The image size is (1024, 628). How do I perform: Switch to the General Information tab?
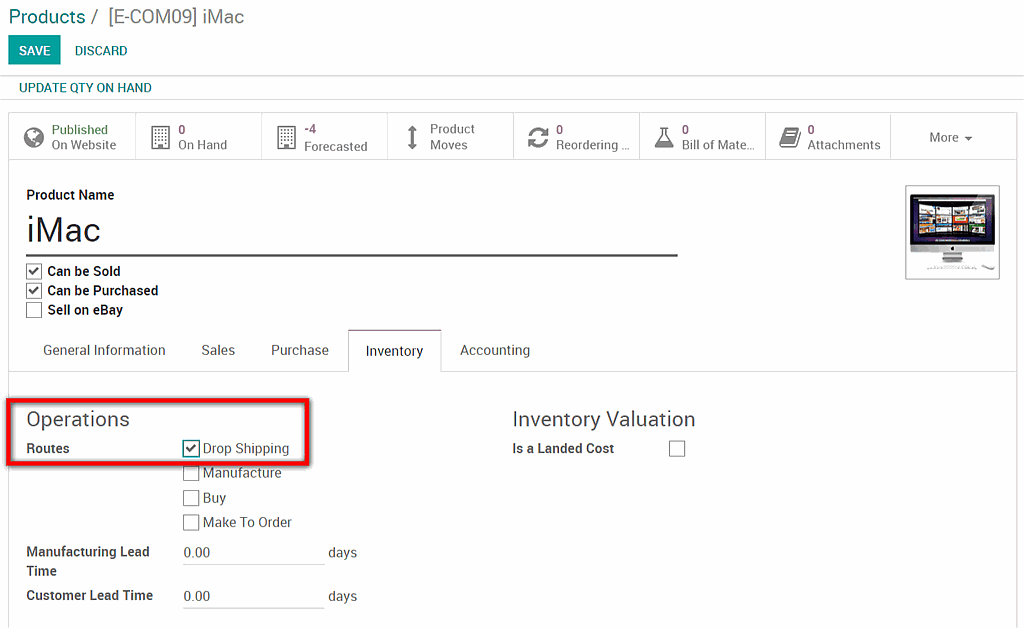coord(104,350)
